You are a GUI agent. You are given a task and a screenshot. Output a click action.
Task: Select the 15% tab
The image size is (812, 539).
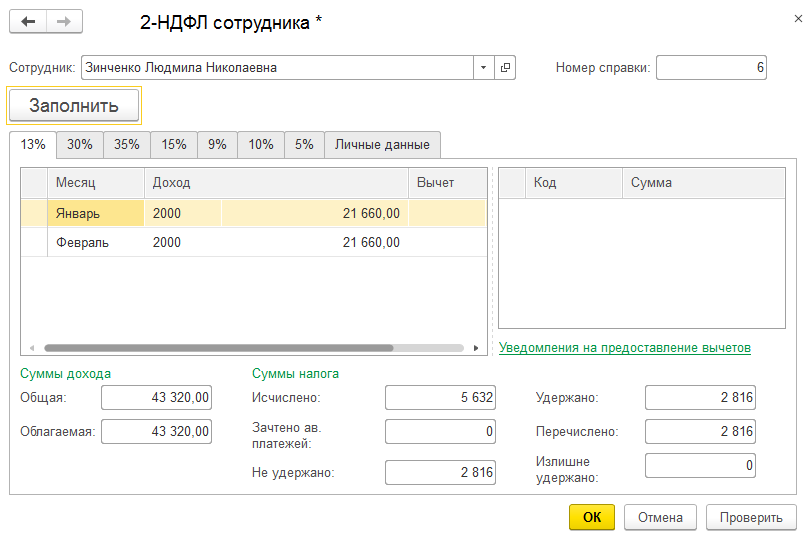pos(174,144)
